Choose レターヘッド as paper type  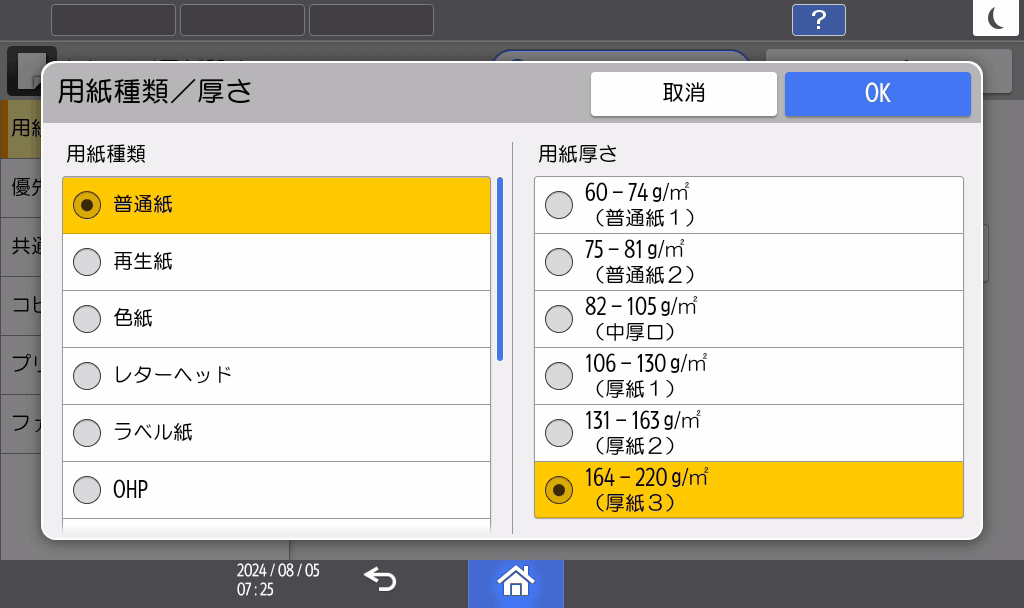click(276, 376)
